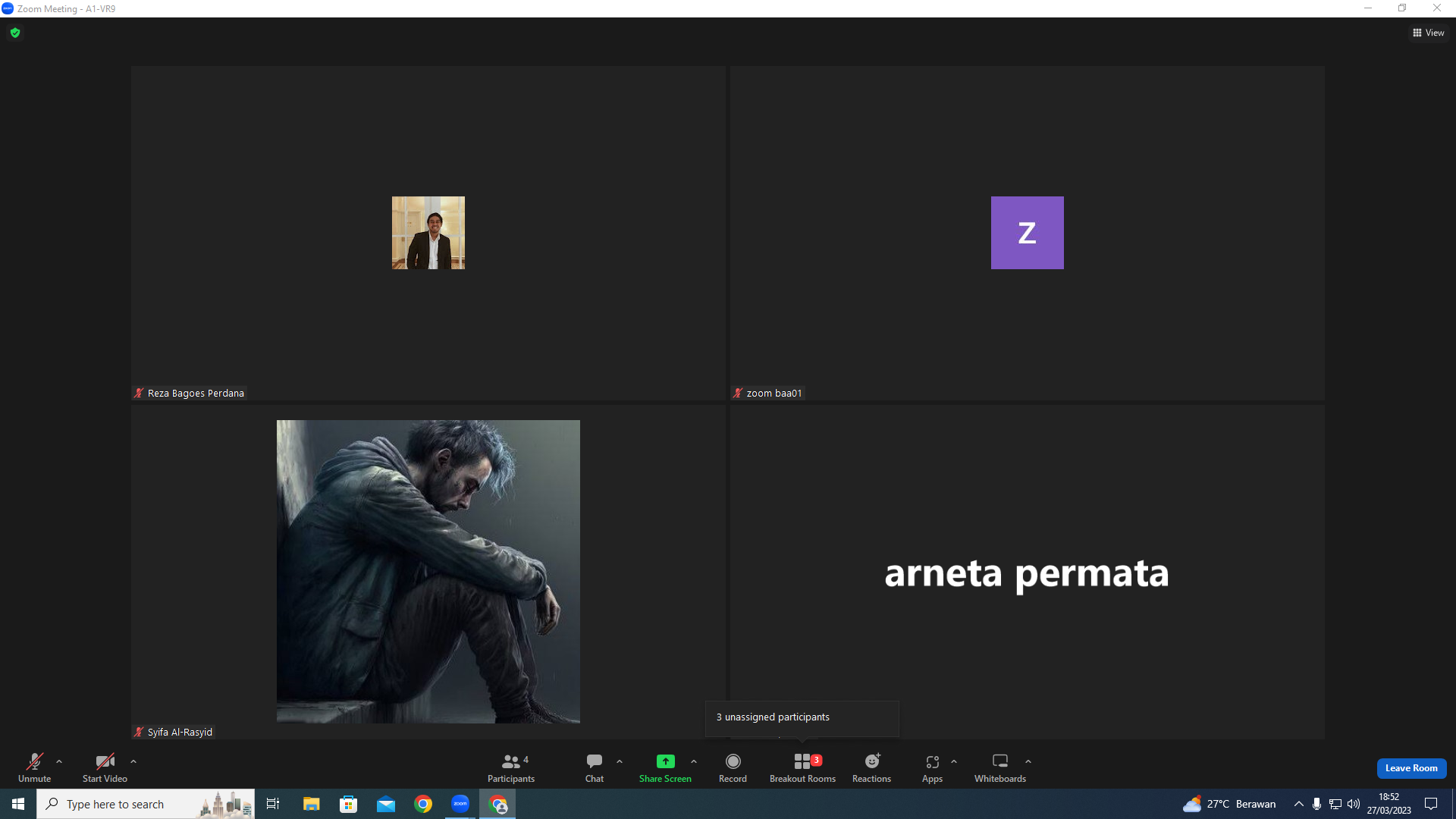
Task: Start Video camera
Action: click(105, 767)
